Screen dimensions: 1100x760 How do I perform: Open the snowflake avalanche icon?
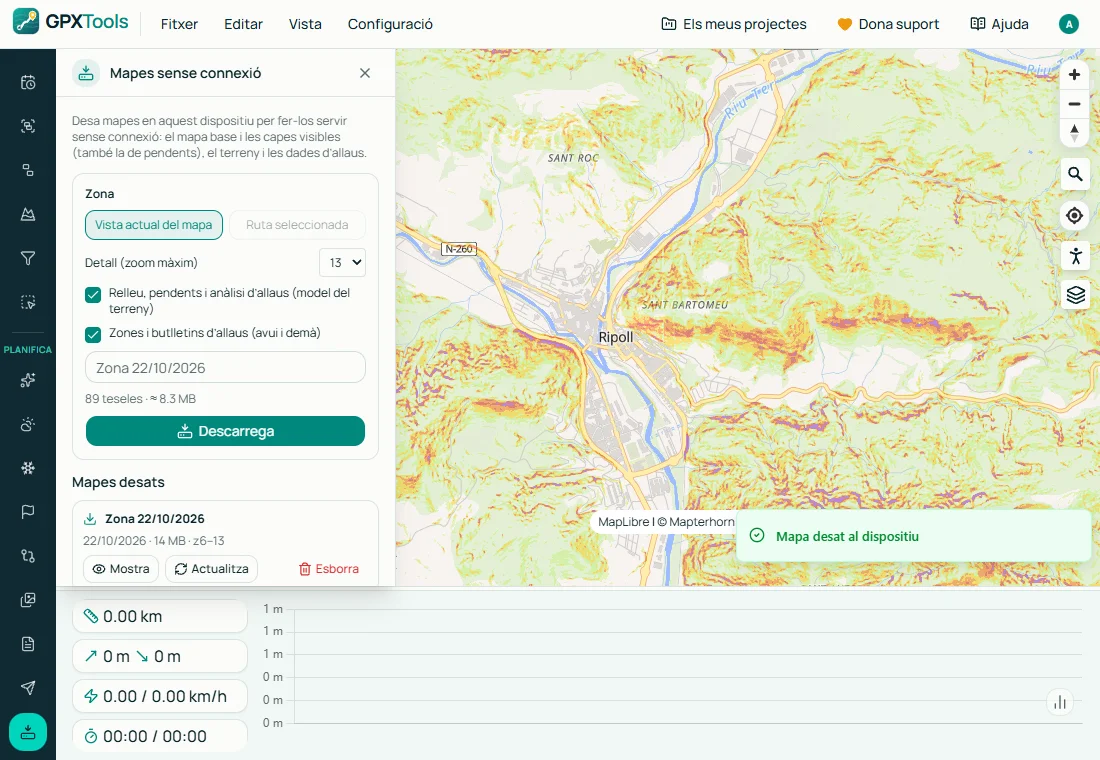[x=28, y=468]
